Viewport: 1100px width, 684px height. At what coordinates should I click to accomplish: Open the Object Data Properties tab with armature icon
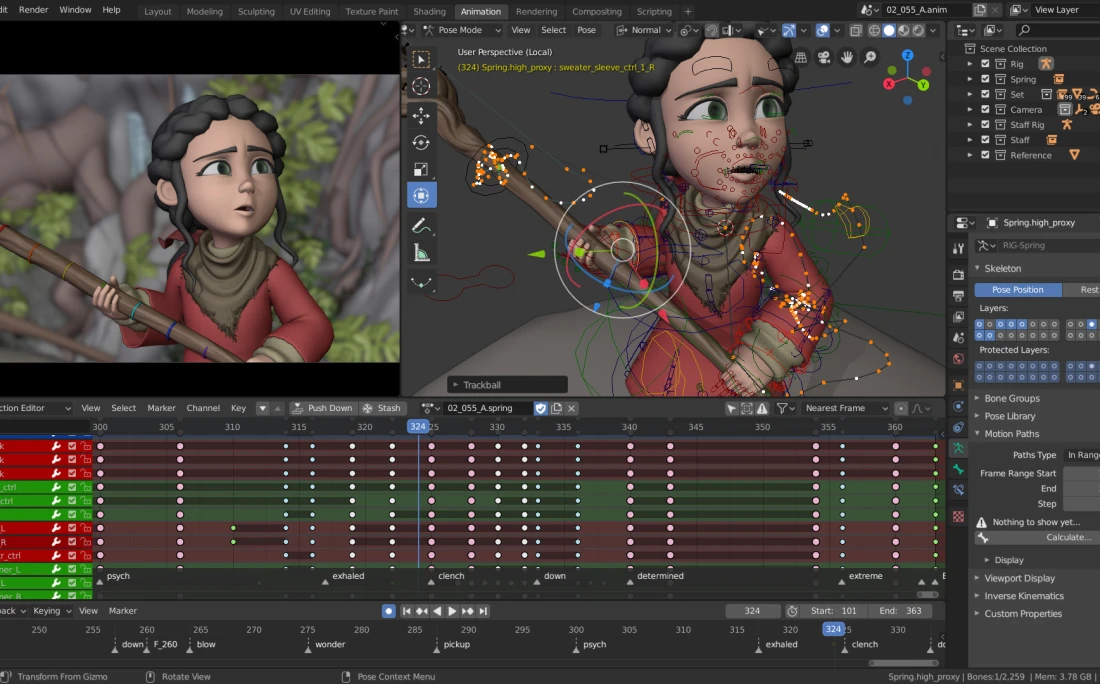(x=958, y=447)
